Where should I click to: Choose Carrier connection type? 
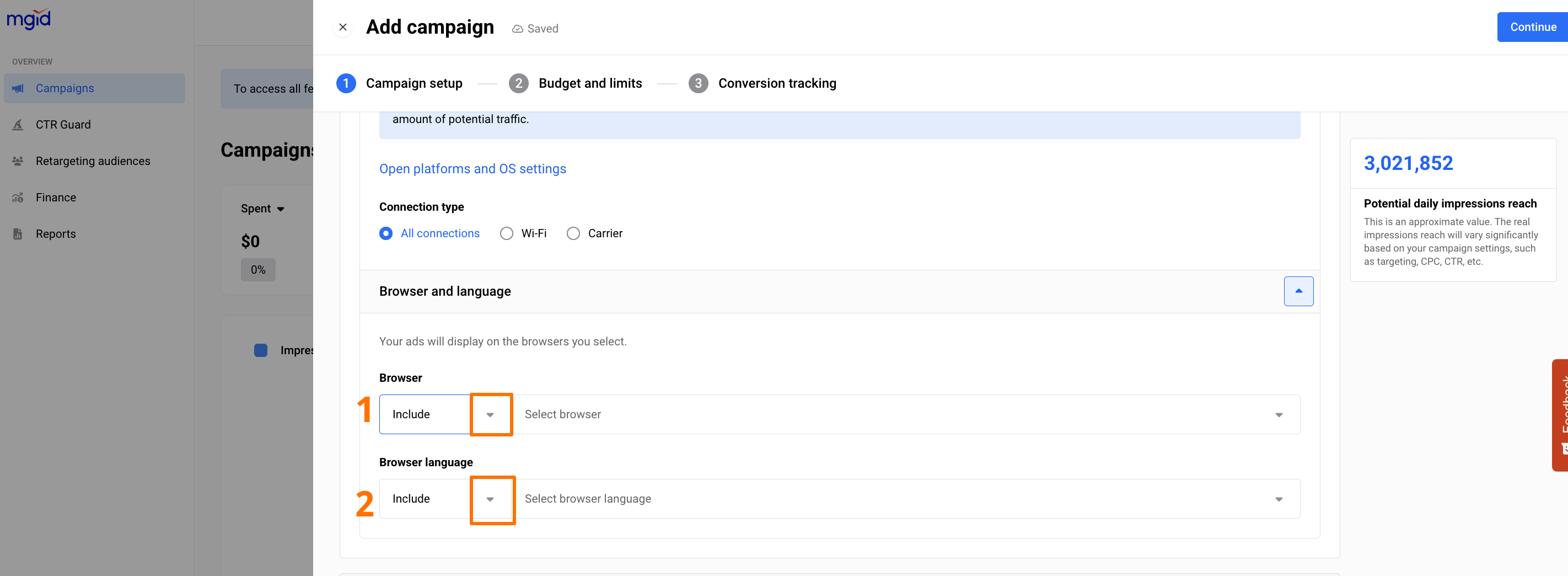(573, 234)
